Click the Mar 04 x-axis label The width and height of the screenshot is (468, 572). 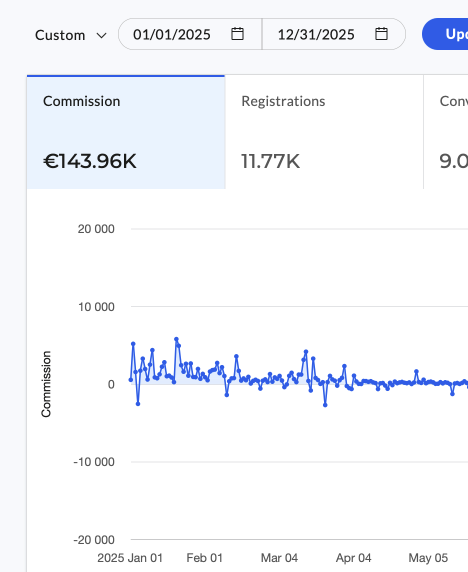tap(279, 558)
